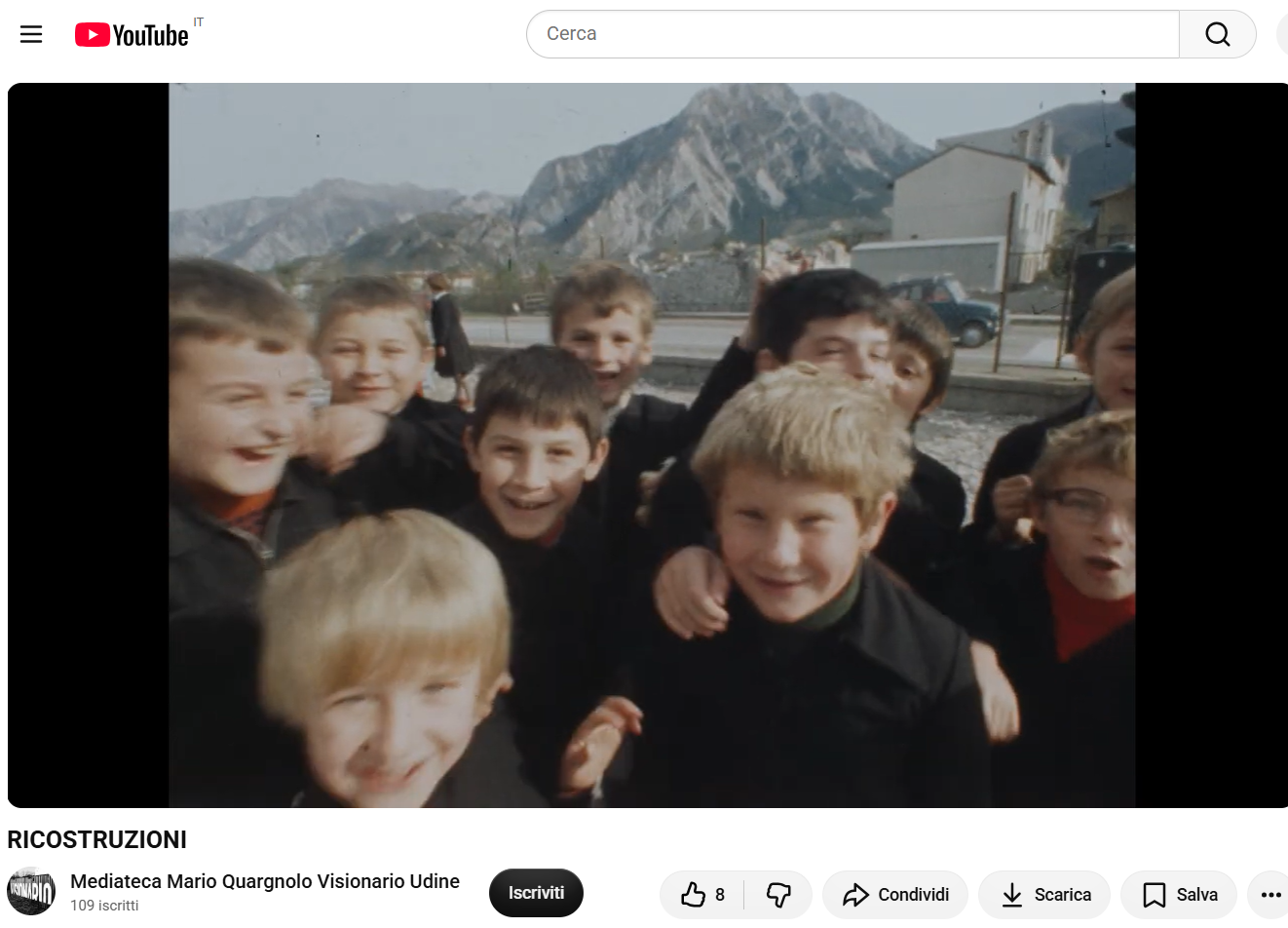Open the three-dot more actions menu

coord(1270,895)
